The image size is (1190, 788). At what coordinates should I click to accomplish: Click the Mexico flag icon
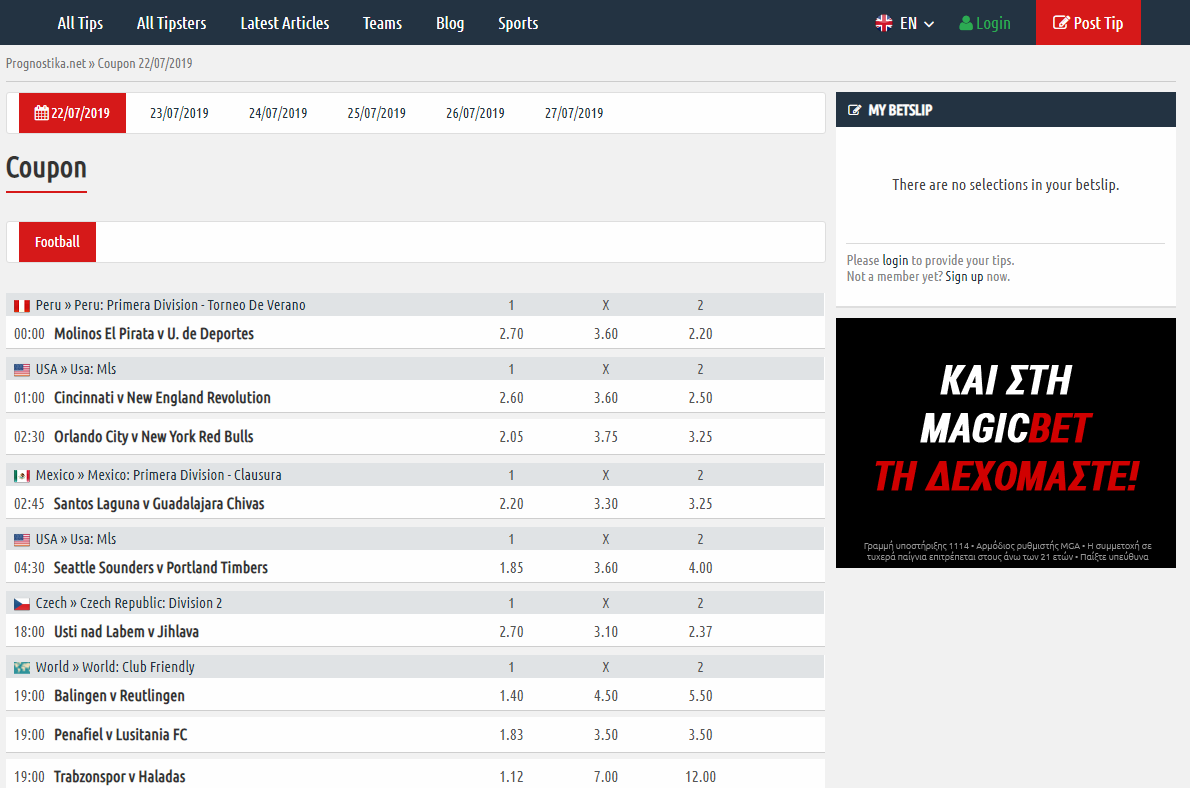[x=22, y=475]
